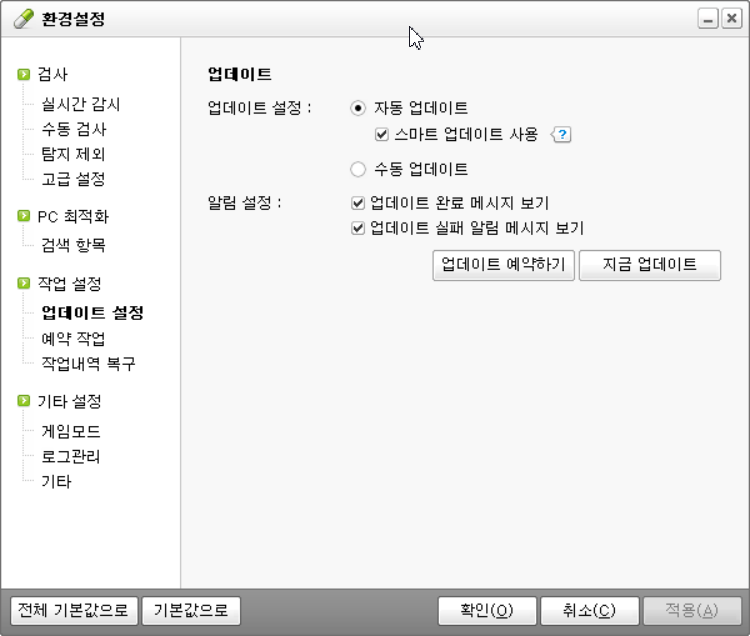Screen dimensions: 750x636
Task: Open the help tooltip for 스마트 업데이트
Action: coord(562,134)
